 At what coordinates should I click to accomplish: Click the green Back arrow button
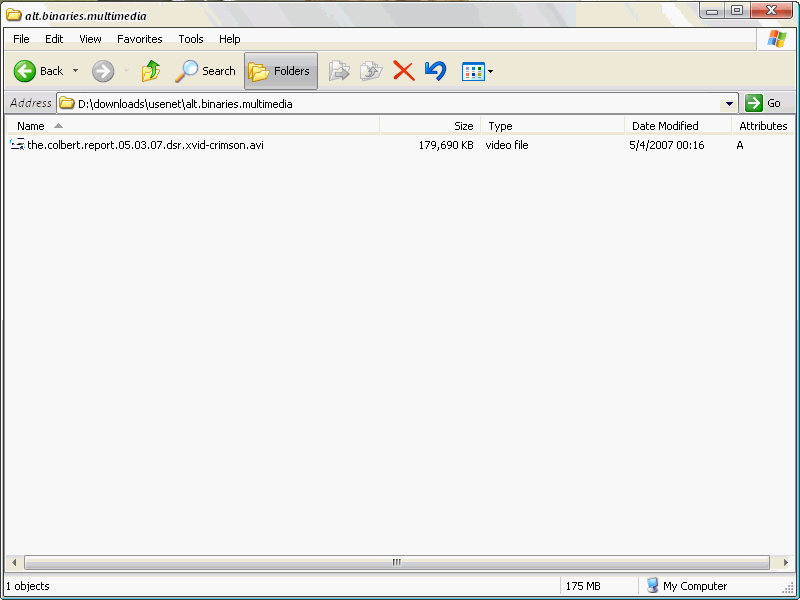pos(24,71)
